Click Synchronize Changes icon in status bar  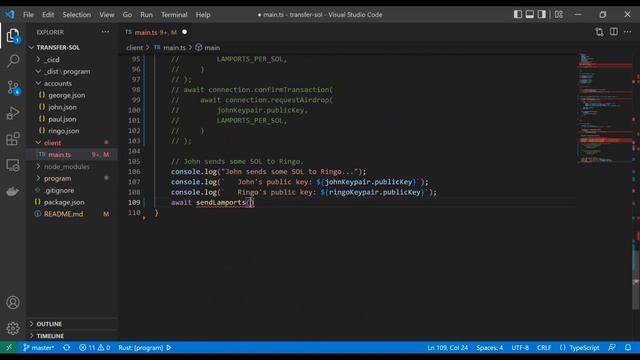[67, 348]
